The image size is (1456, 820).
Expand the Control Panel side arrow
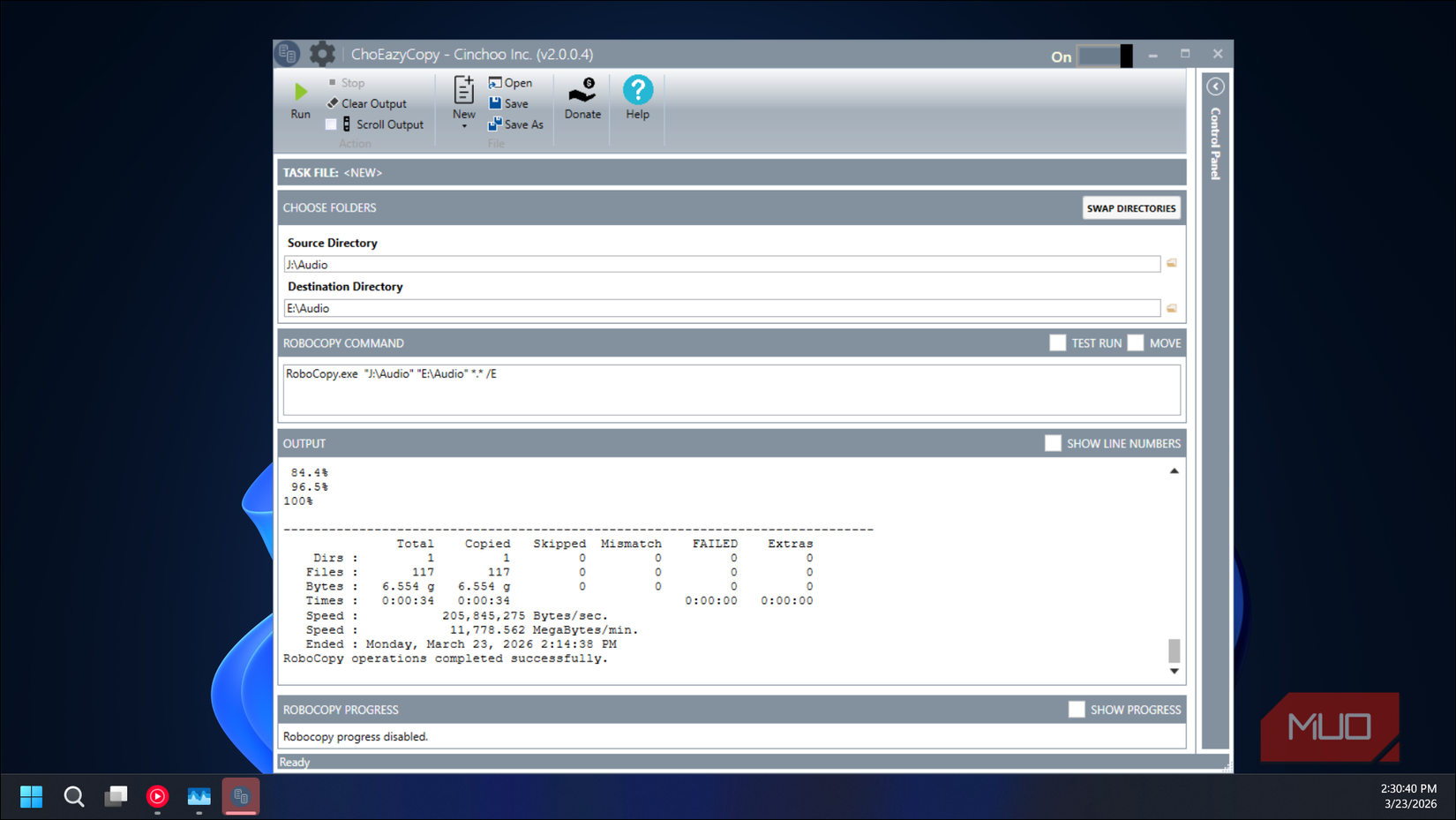click(x=1215, y=87)
